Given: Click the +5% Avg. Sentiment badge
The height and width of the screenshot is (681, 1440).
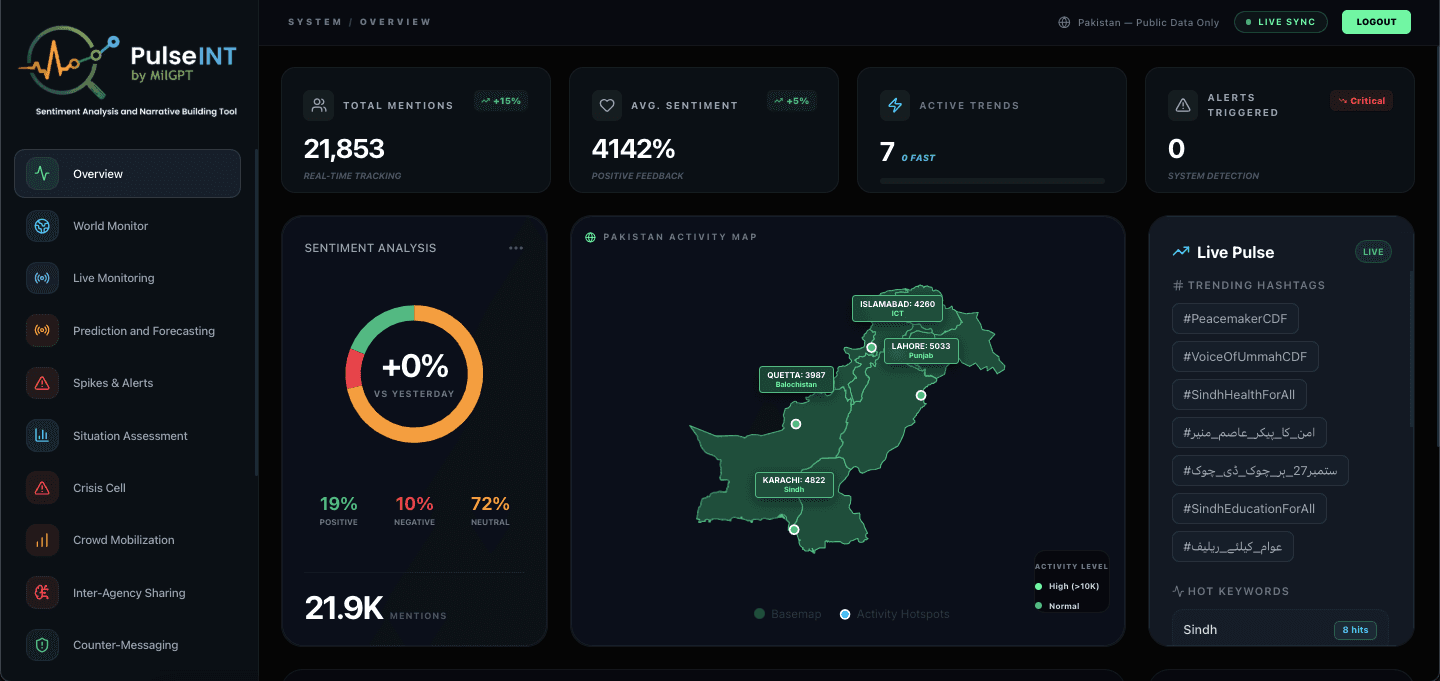Looking at the screenshot, I should [790, 100].
